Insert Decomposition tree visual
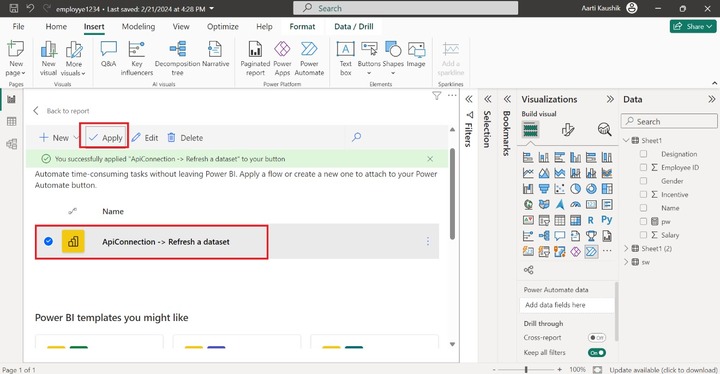The height and width of the screenshot is (374, 720). click(177, 58)
